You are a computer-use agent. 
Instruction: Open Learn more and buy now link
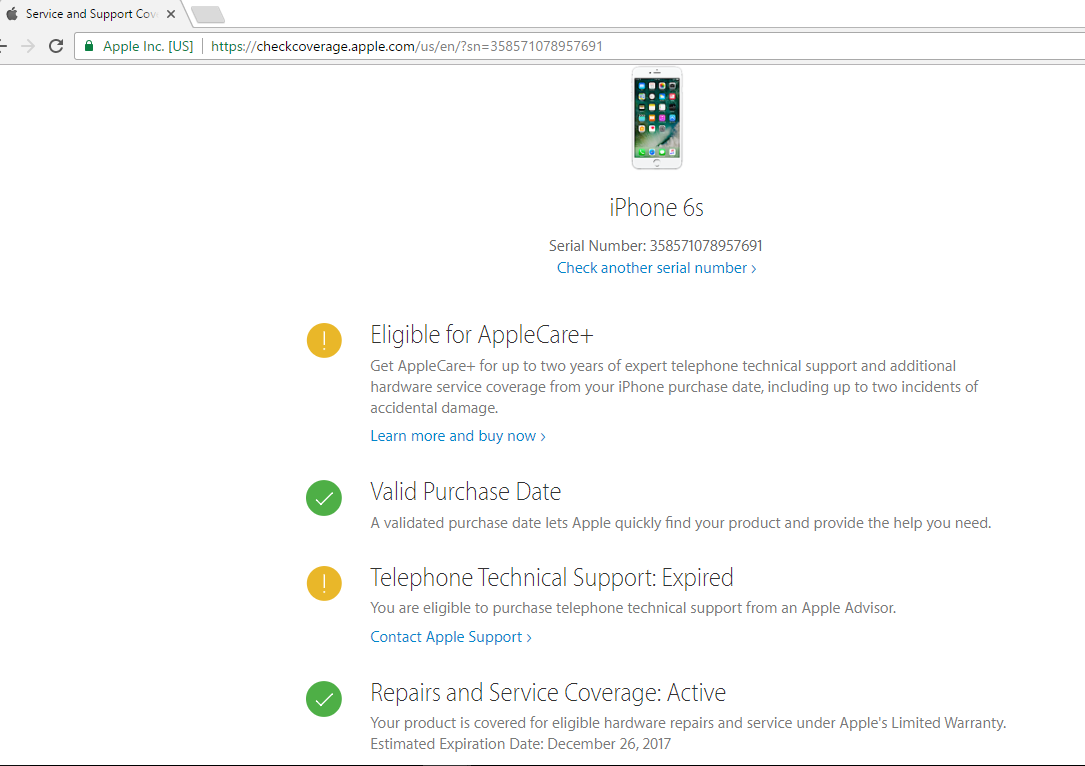coord(457,436)
